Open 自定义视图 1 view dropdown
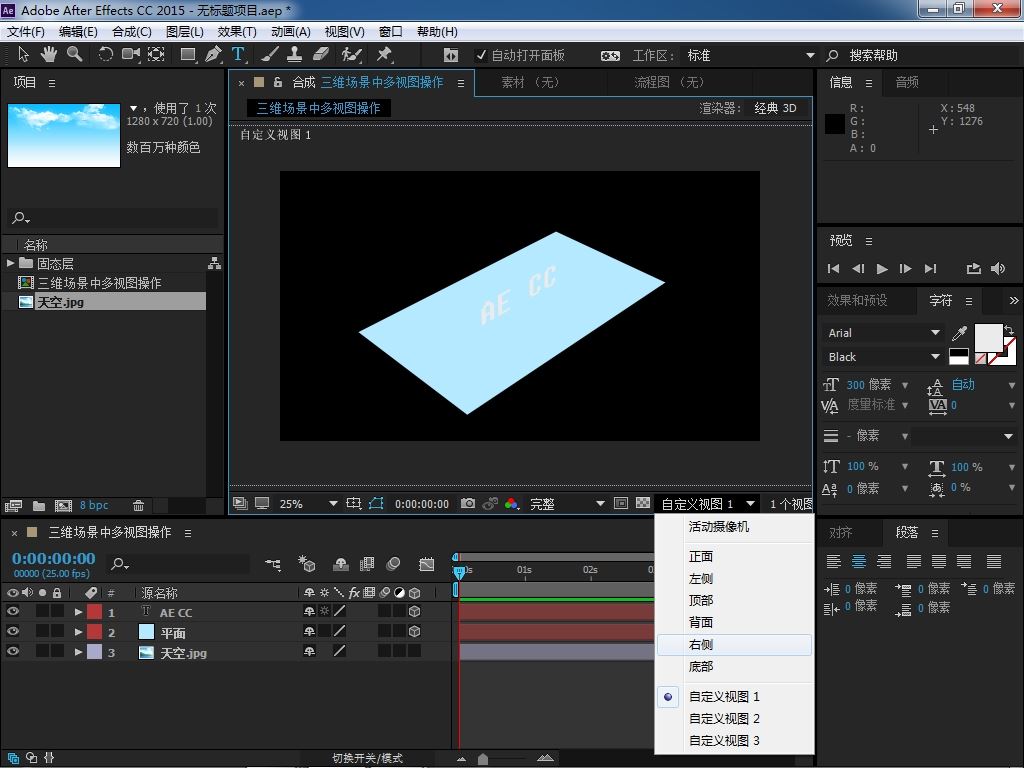Screen dimensions: 1024x768 (x=708, y=504)
